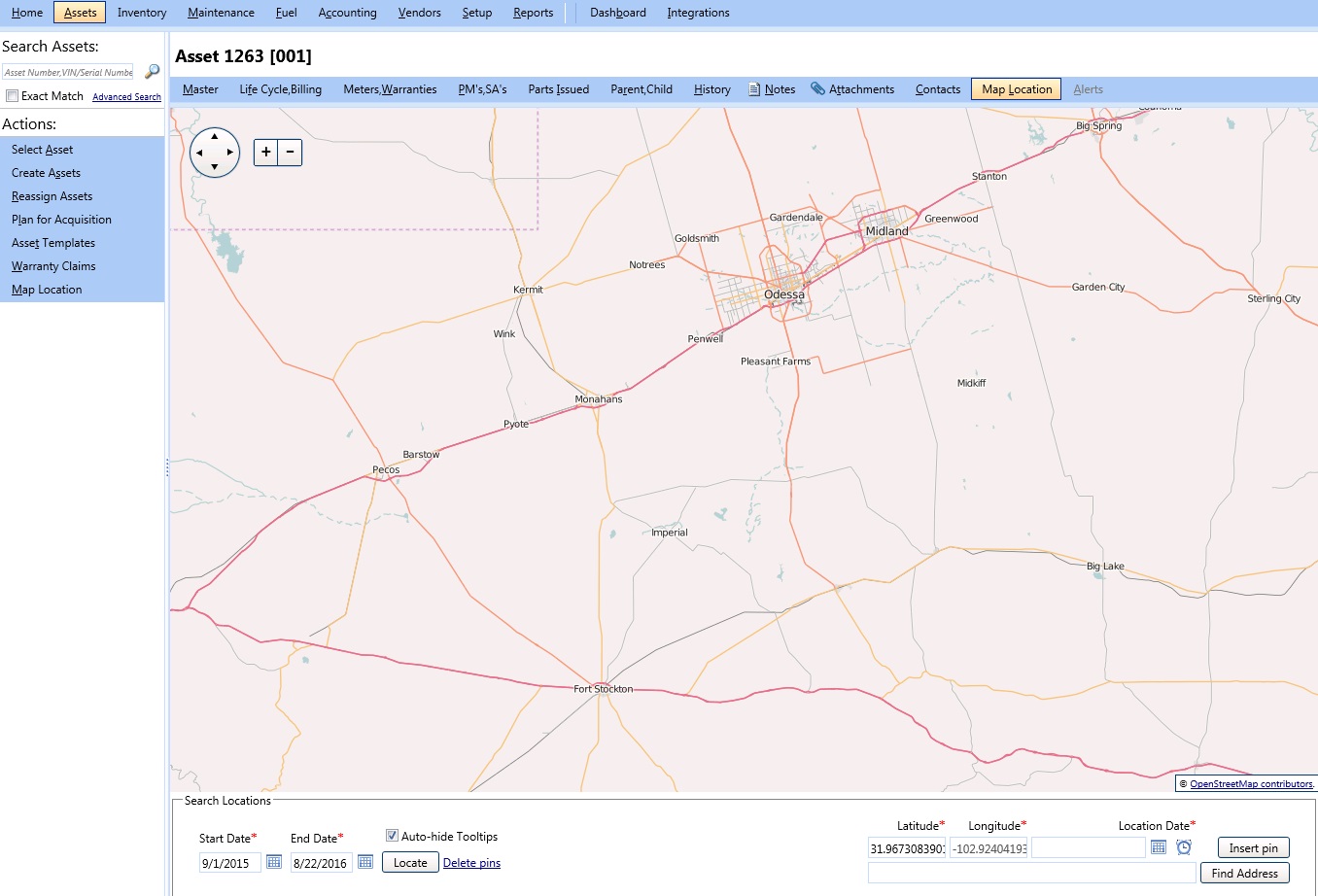Screen dimensions: 1318x896
Task: Switch to Parent,Child tab
Action: coord(642,89)
